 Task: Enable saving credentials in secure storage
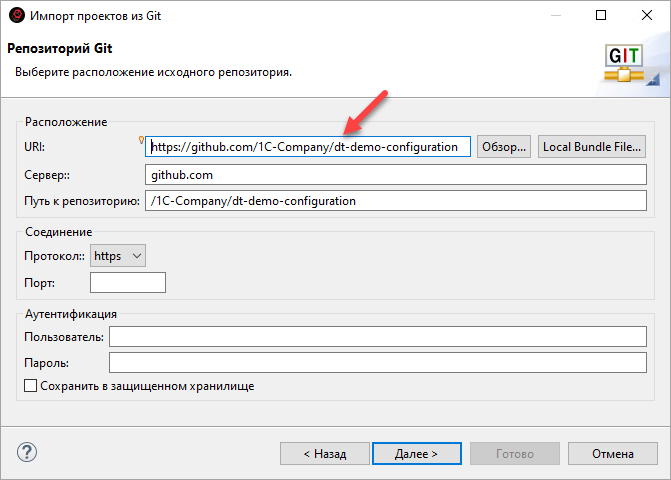click(31, 385)
